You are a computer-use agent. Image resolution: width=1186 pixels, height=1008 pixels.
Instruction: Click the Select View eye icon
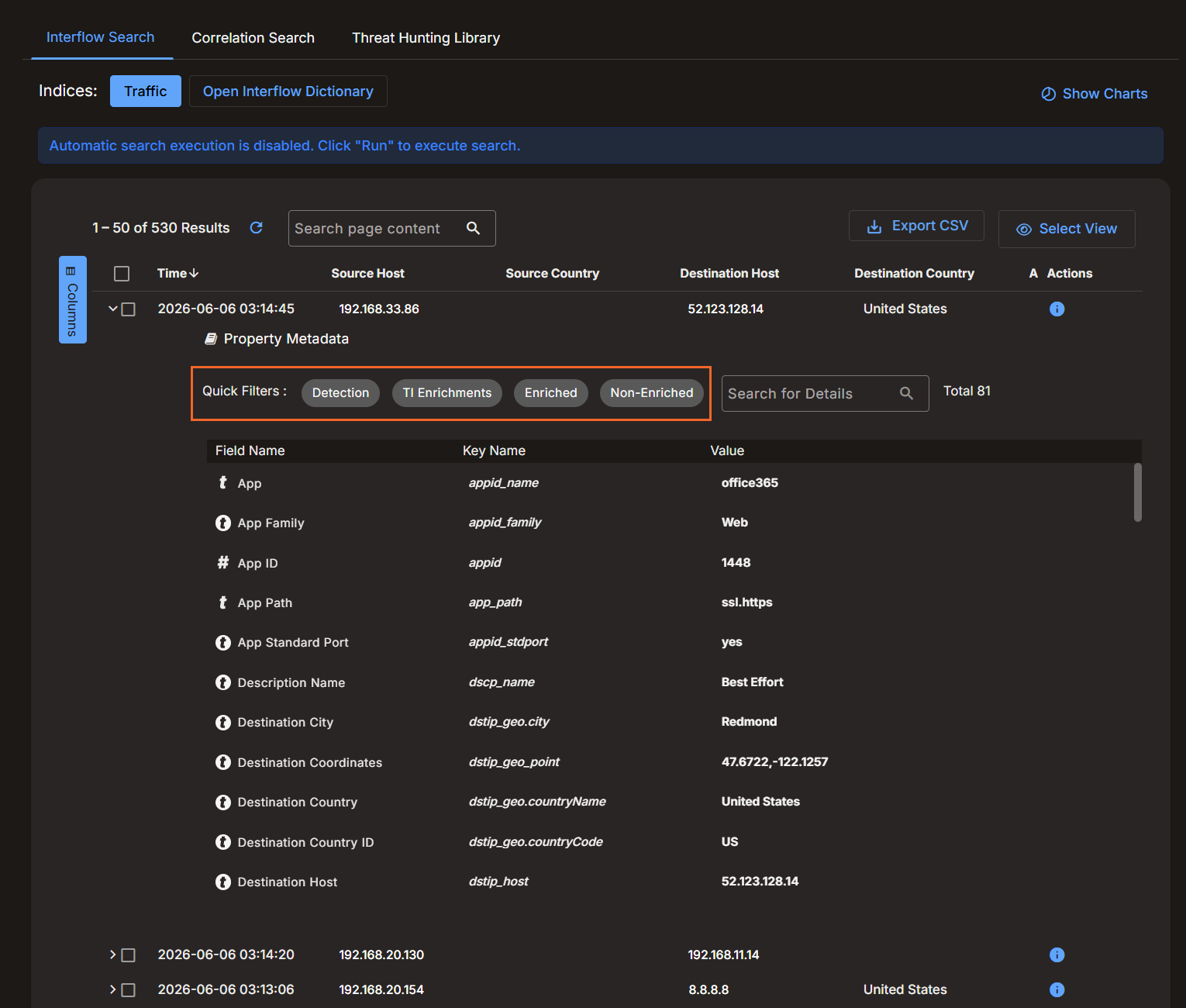1024,230
